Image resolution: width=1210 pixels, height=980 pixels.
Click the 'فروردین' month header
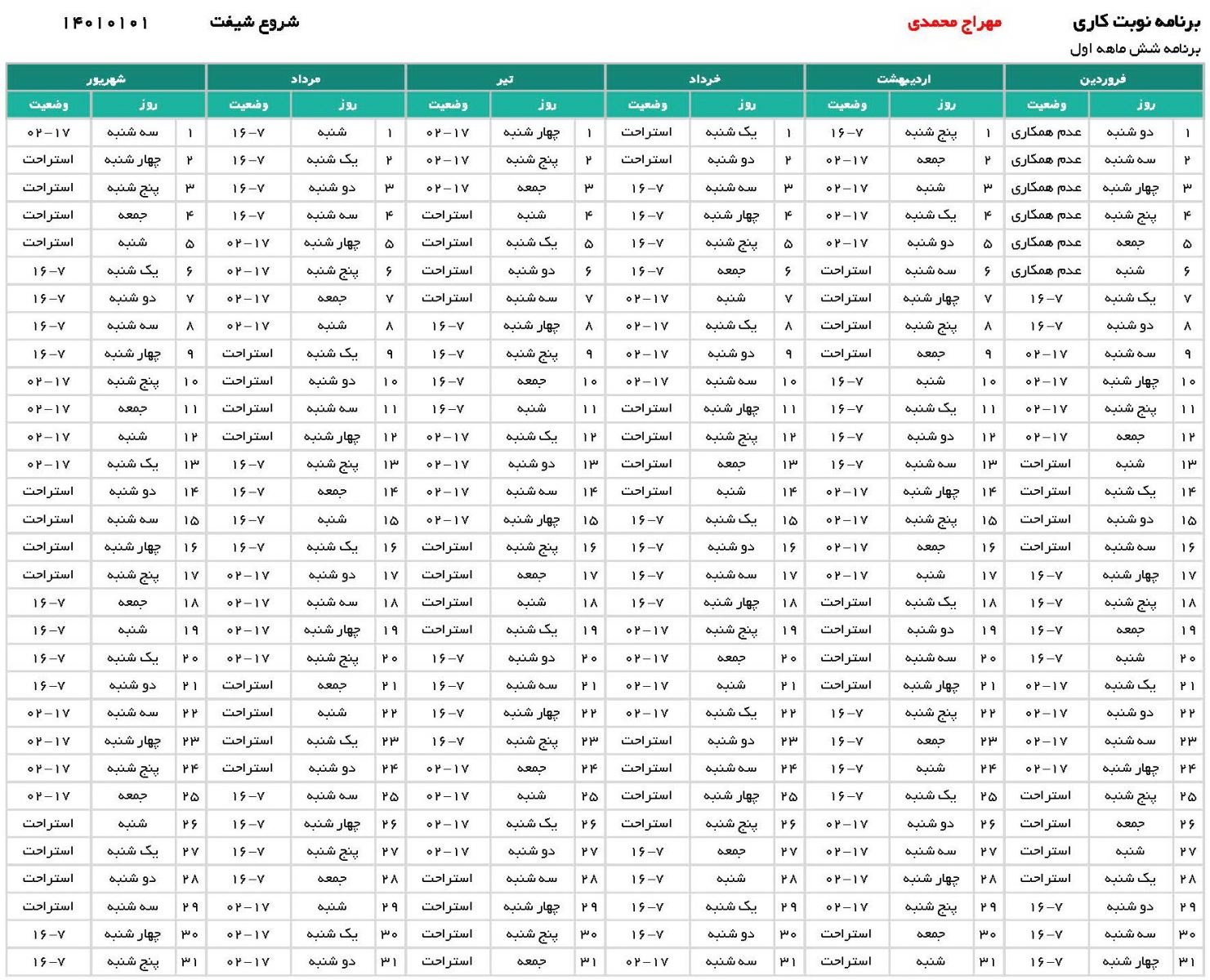pyautogui.click(x=1103, y=78)
